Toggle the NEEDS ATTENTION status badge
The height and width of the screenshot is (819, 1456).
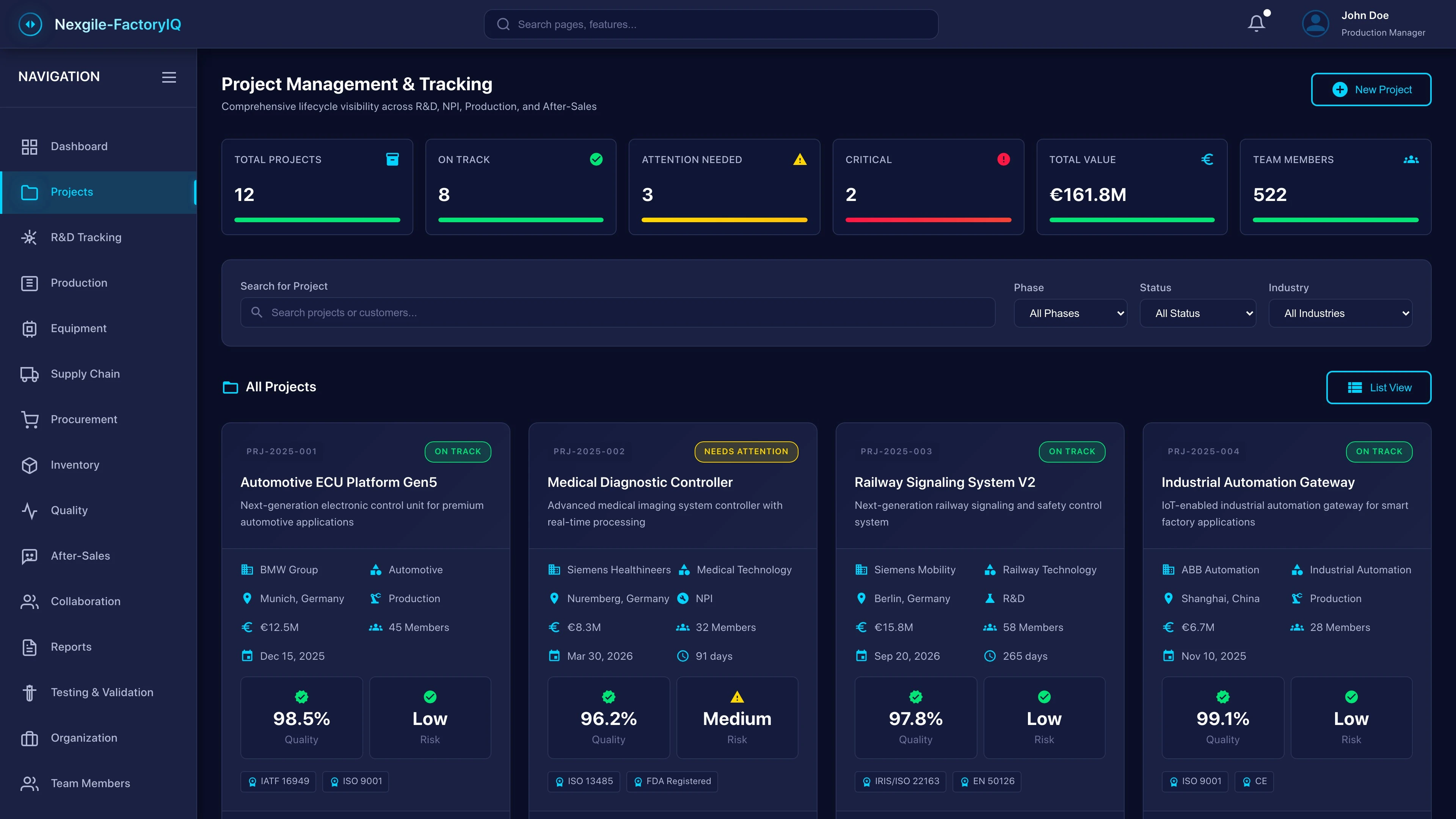pos(746,451)
